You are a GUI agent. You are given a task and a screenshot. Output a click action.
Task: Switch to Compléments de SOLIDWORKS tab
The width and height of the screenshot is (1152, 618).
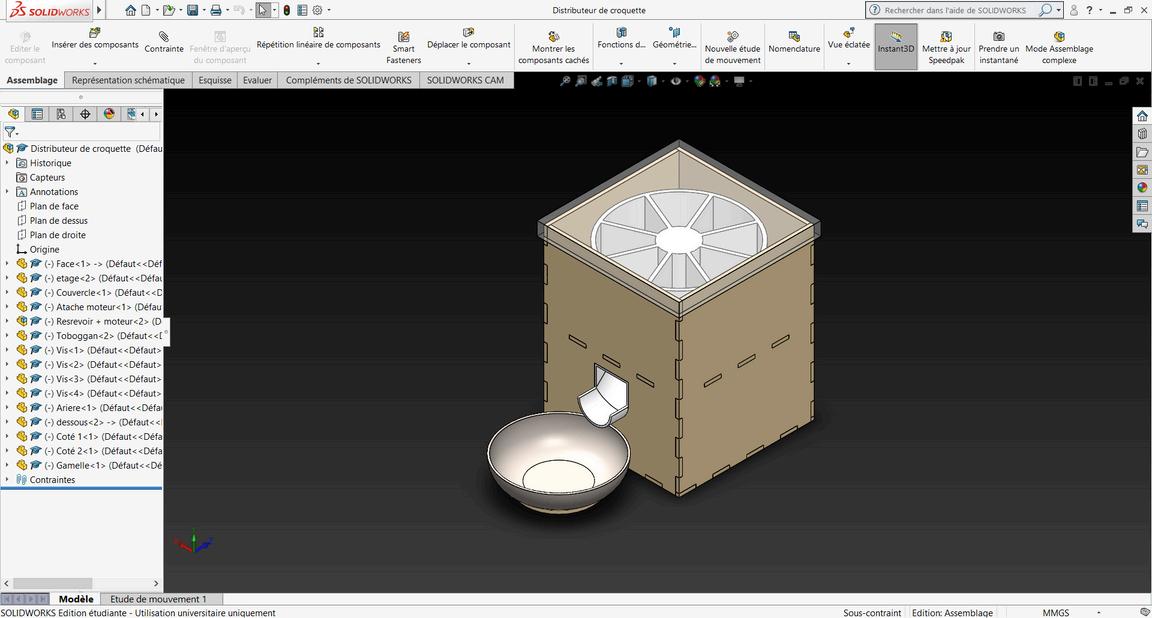click(348, 80)
